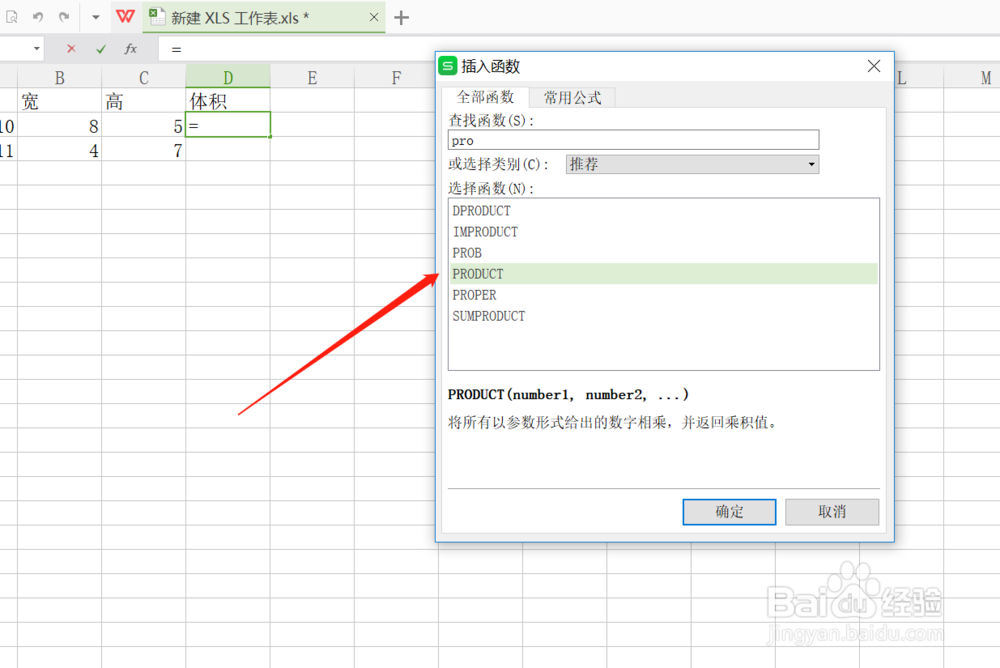Click the print preview icon in top toolbar
The height and width of the screenshot is (668, 1000).
(x=11, y=17)
